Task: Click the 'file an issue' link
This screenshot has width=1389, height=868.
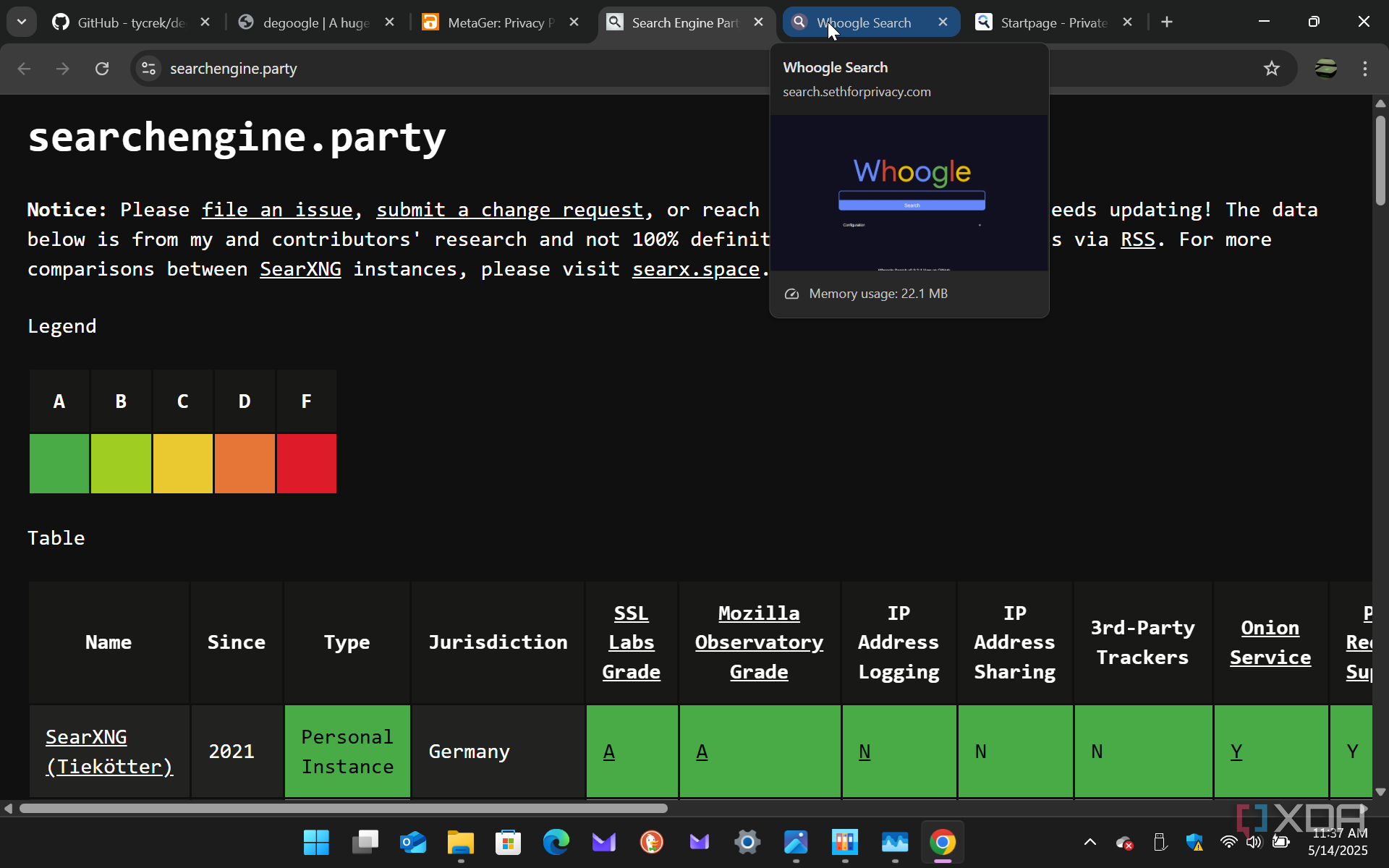Action: pyautogui.click(x=277, y=210)
